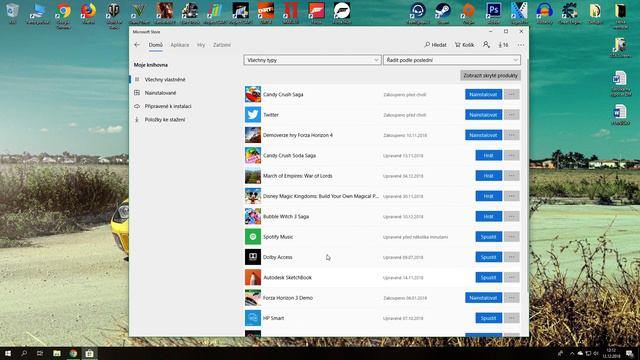
Task: Switch to the Aplikace tab
Action: [180, 45]
